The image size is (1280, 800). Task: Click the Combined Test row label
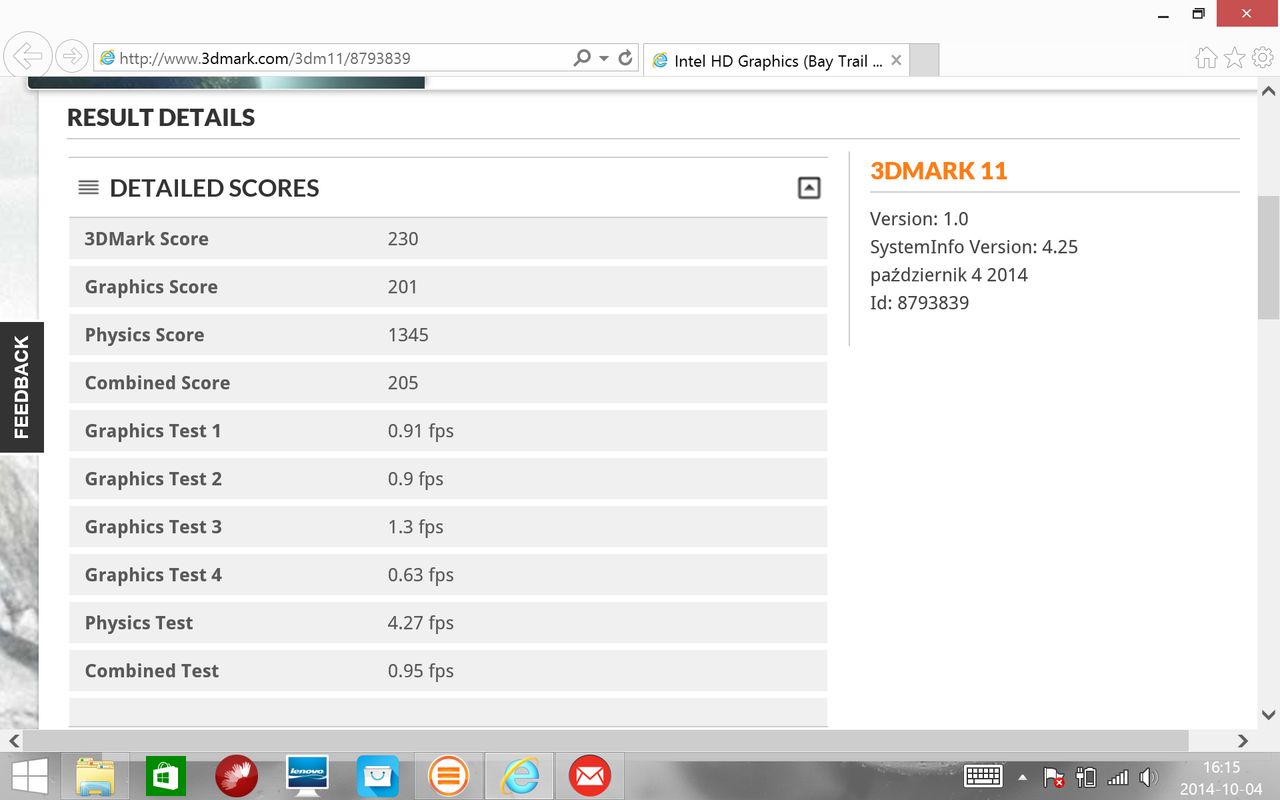152,671
